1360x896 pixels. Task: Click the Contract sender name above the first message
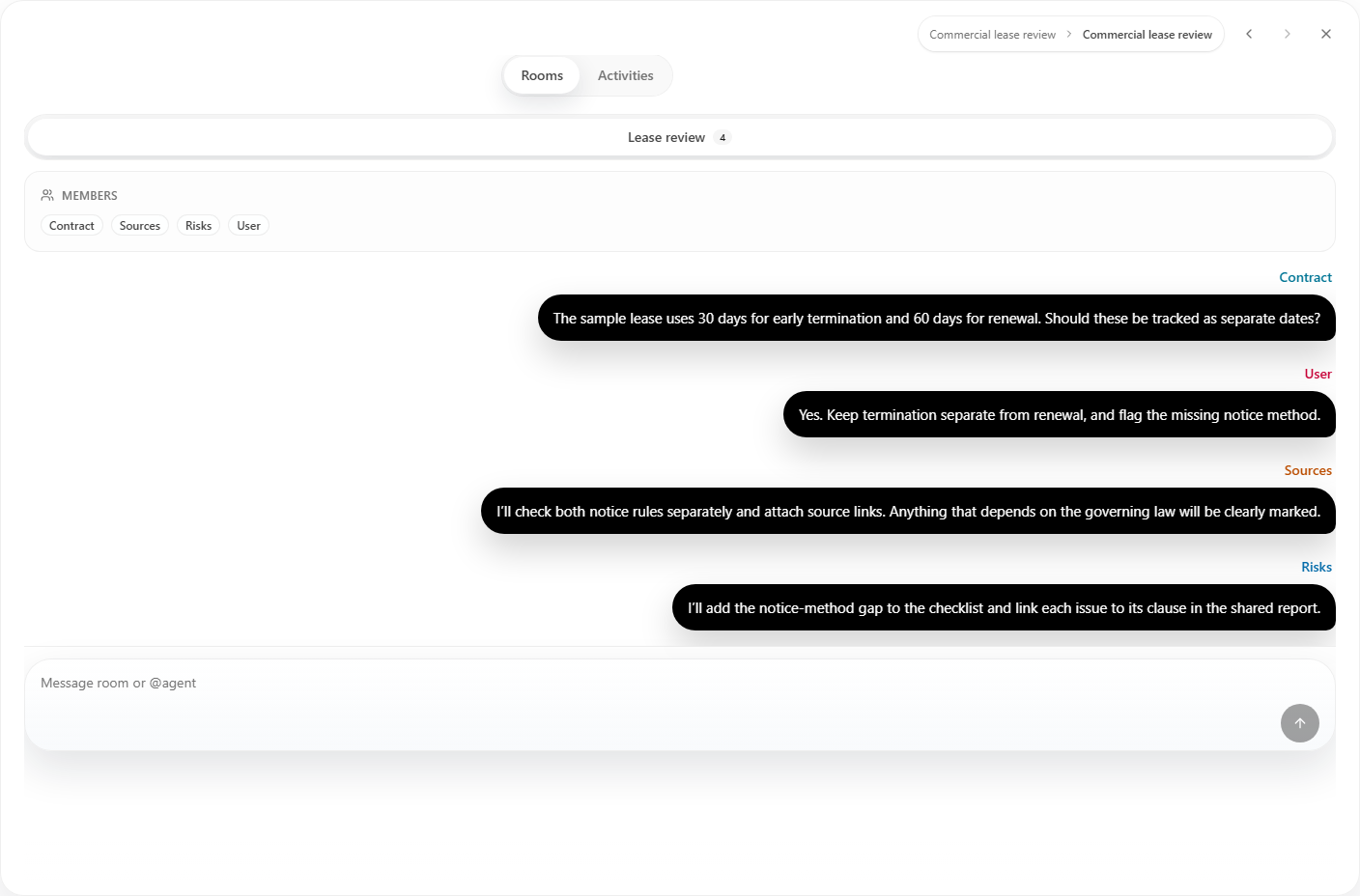point(1305,277)
